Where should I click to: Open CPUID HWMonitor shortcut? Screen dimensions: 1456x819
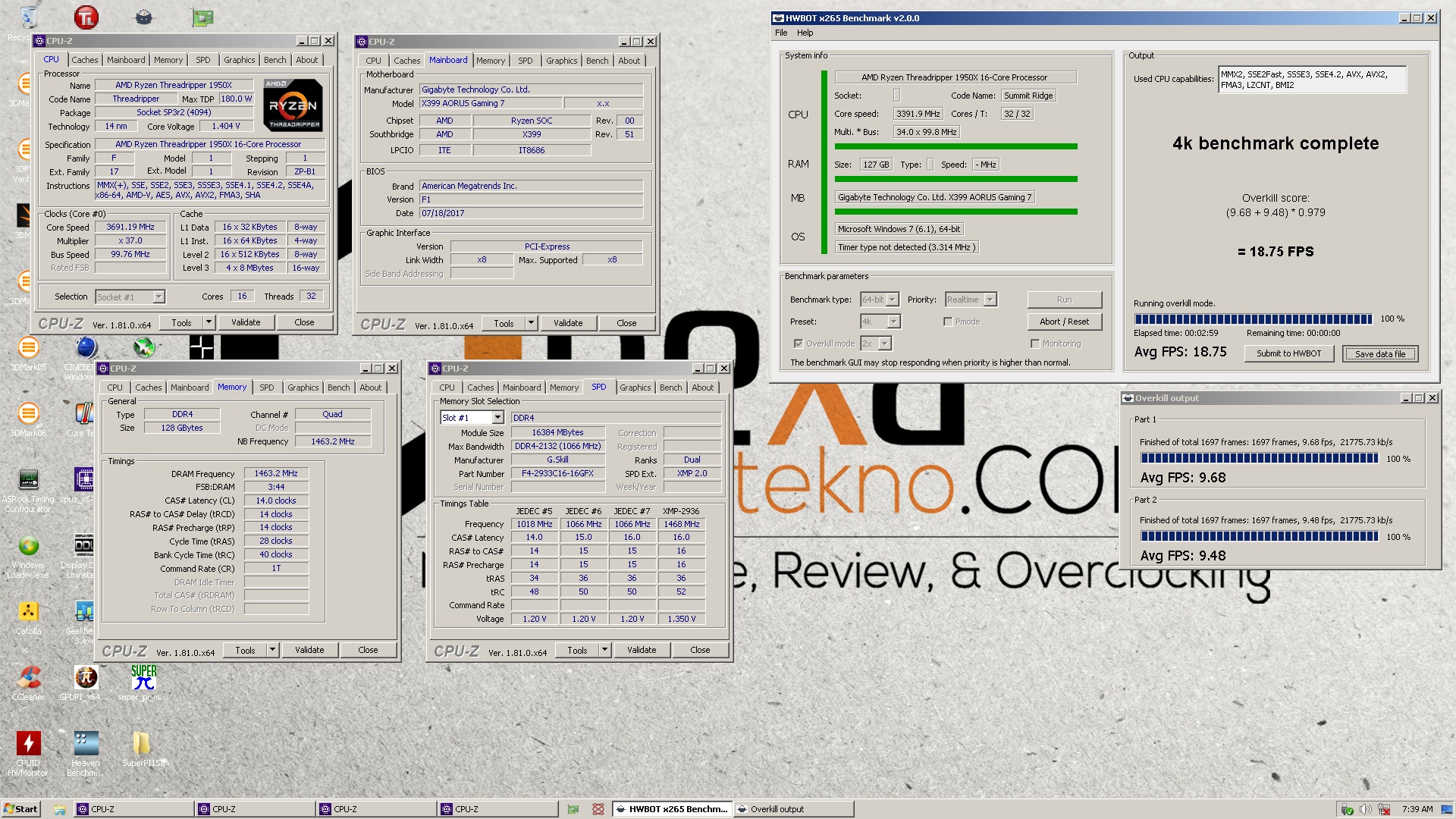pos(28,754)
